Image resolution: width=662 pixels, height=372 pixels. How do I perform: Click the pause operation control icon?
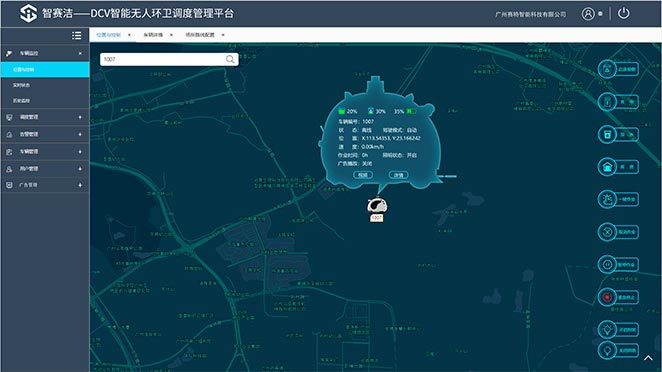pos(607,265)
